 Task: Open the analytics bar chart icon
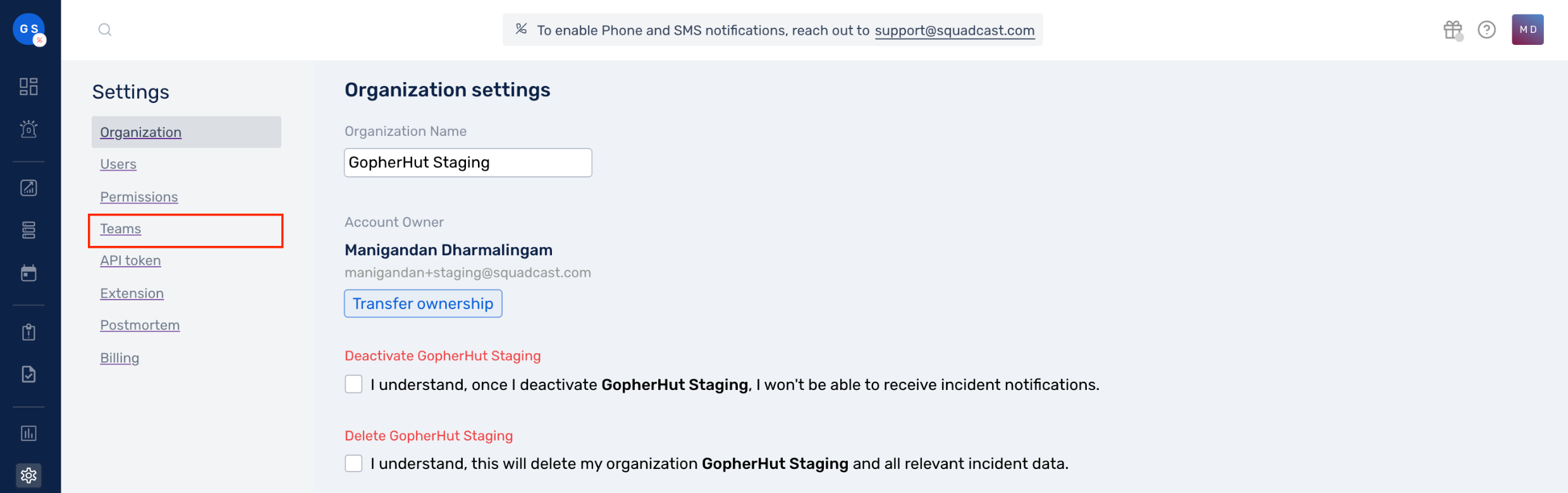(28, 433)
